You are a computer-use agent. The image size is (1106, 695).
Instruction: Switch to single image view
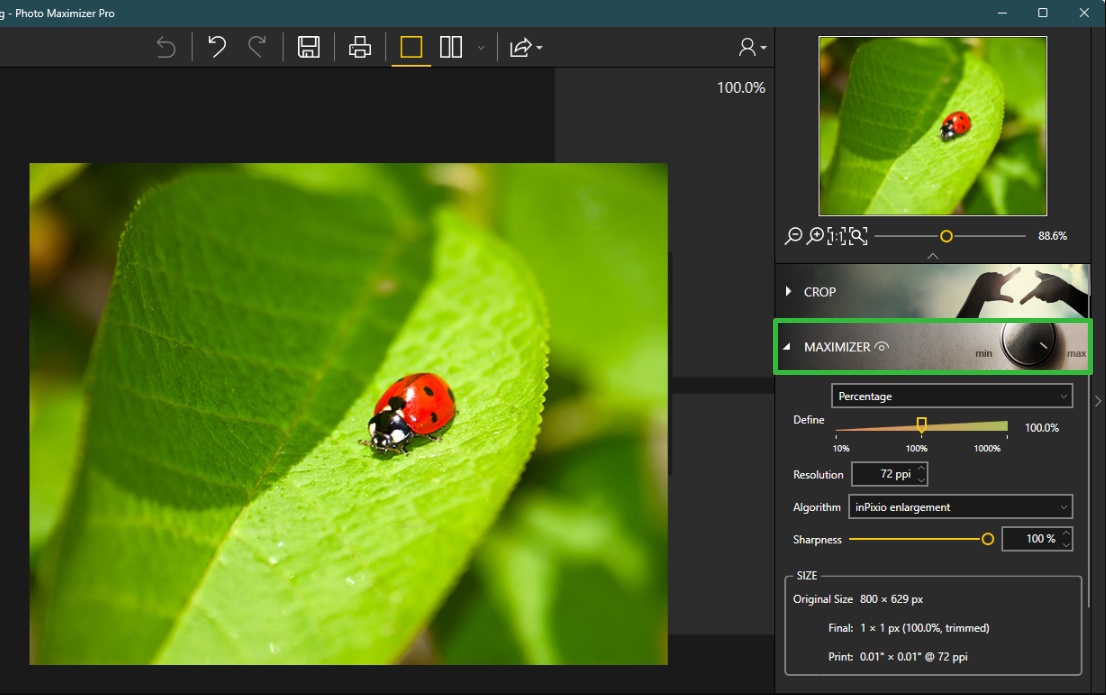tap(411, 47)
